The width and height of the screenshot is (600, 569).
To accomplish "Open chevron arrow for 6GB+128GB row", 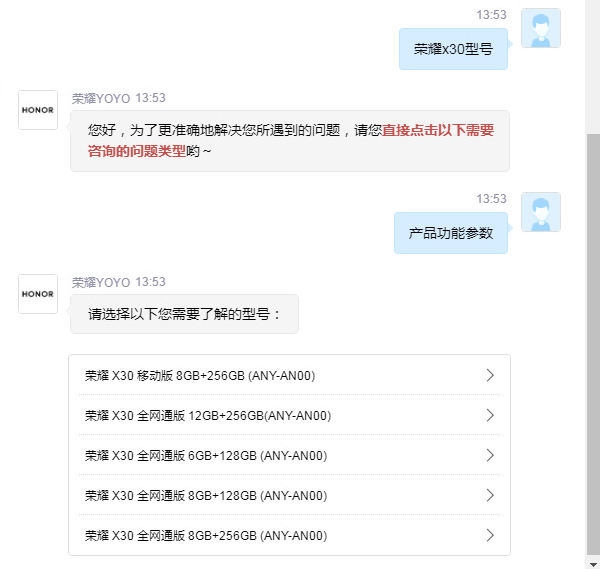I will (x=490, y=455).
